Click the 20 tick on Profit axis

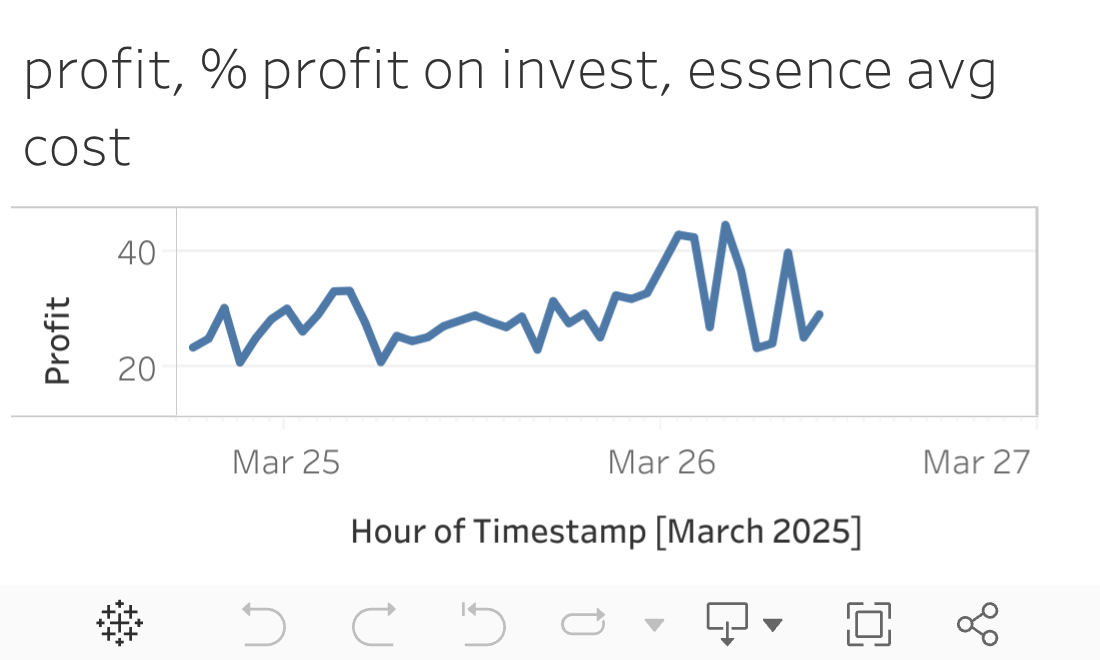(x=137, y=368)
